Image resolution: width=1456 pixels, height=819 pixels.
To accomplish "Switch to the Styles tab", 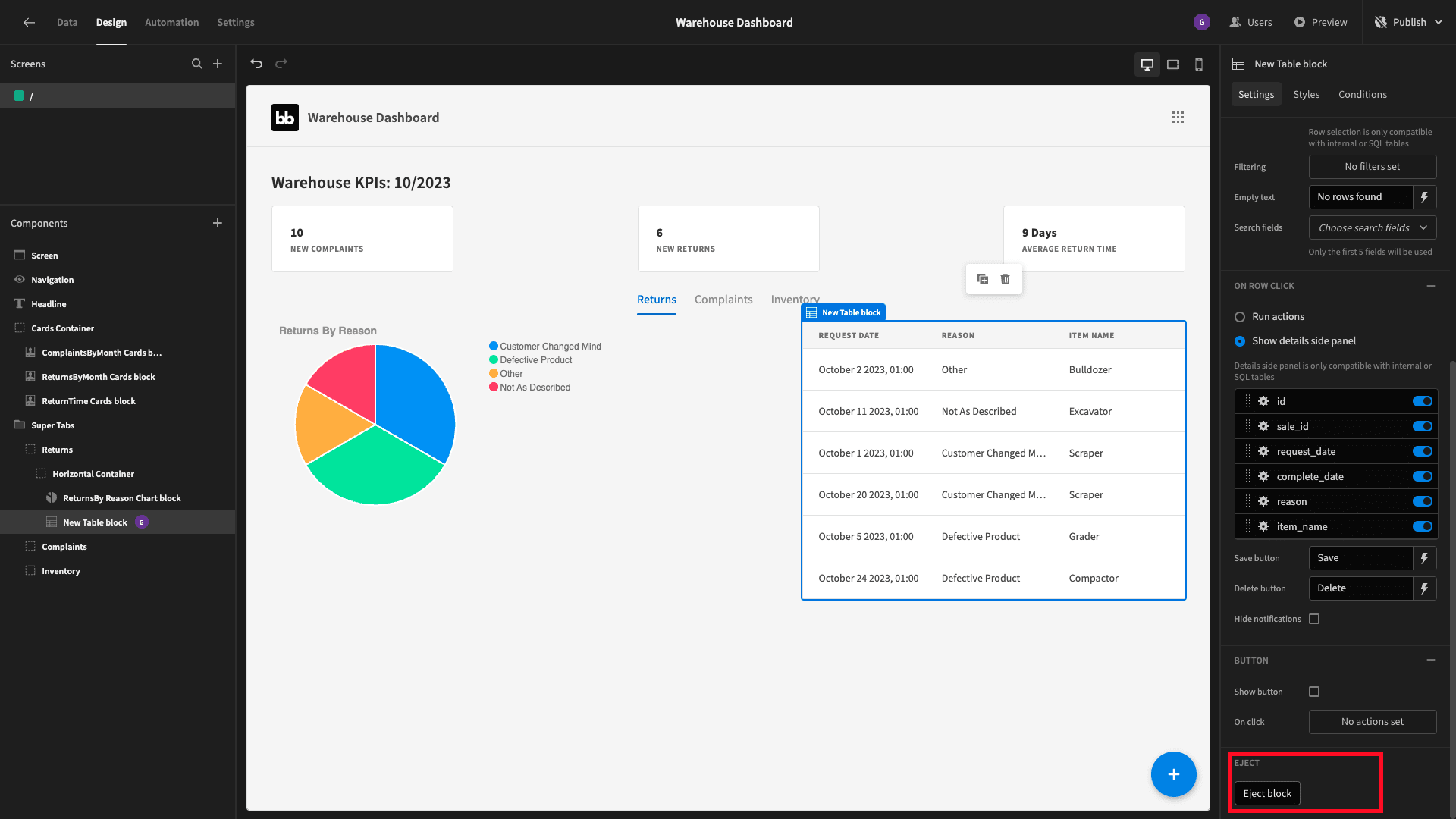I will pos(1306,95).
